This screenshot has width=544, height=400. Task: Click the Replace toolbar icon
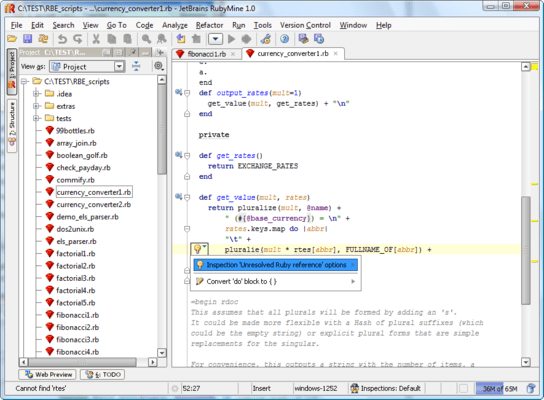(162, 39)
